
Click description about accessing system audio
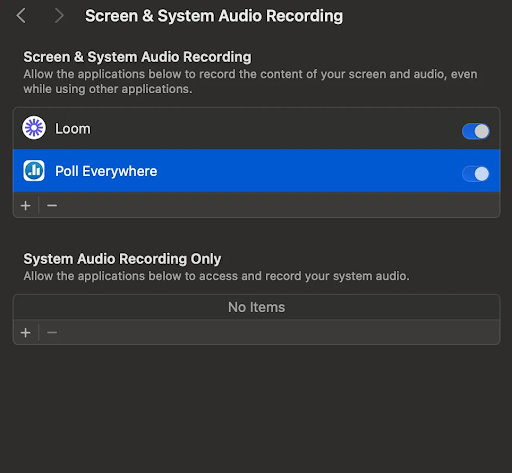(216, 276)
